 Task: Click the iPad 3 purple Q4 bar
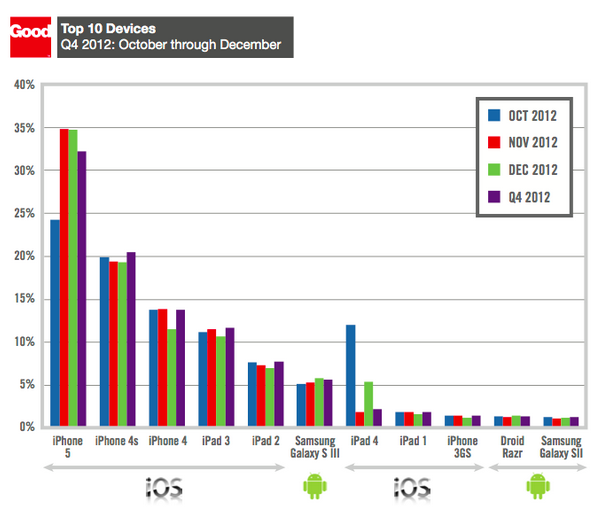tap(230, 377)
